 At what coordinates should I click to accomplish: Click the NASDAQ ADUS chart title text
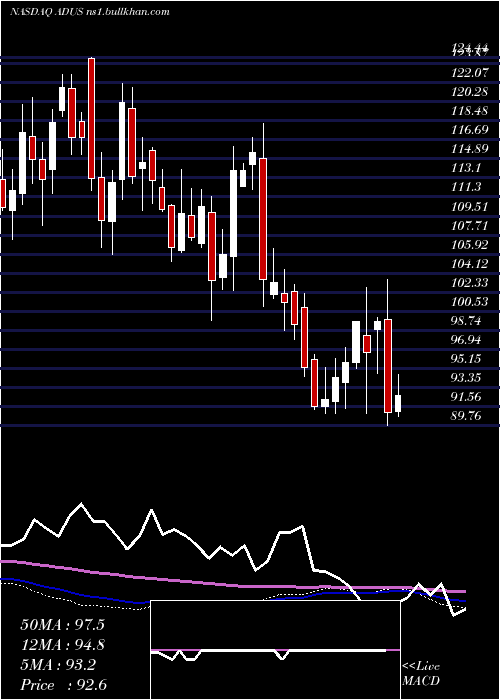click(90, 12)
